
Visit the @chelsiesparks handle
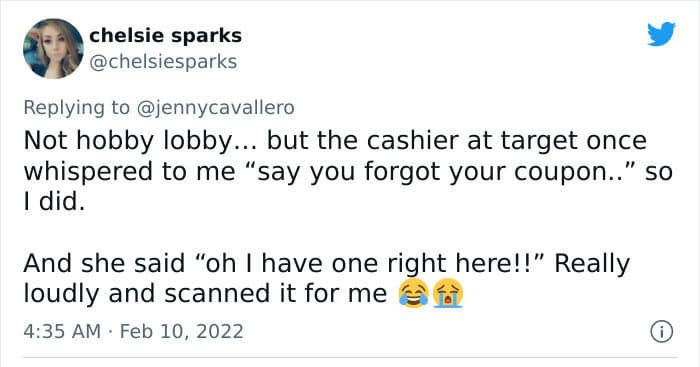(163, 62)
